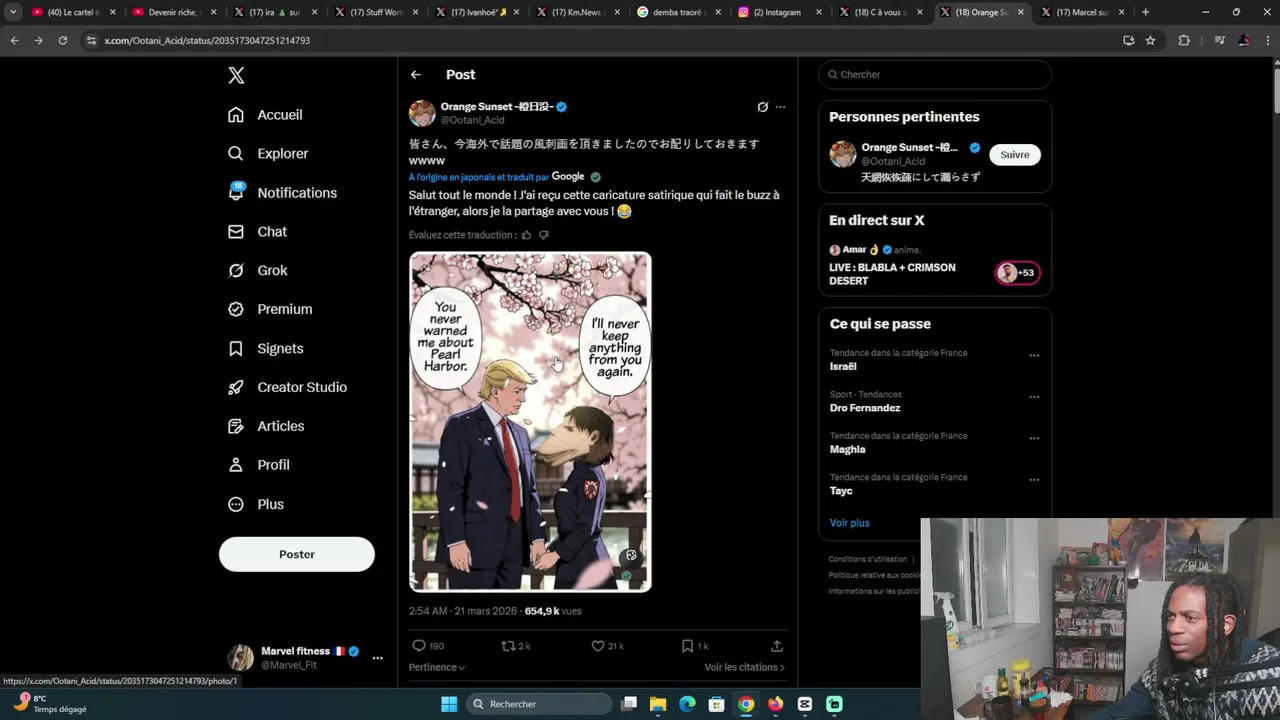This screenshot has width=1280, height=720.
Task: Open Dro Fernandez trend
Action: tap(865, 408)
